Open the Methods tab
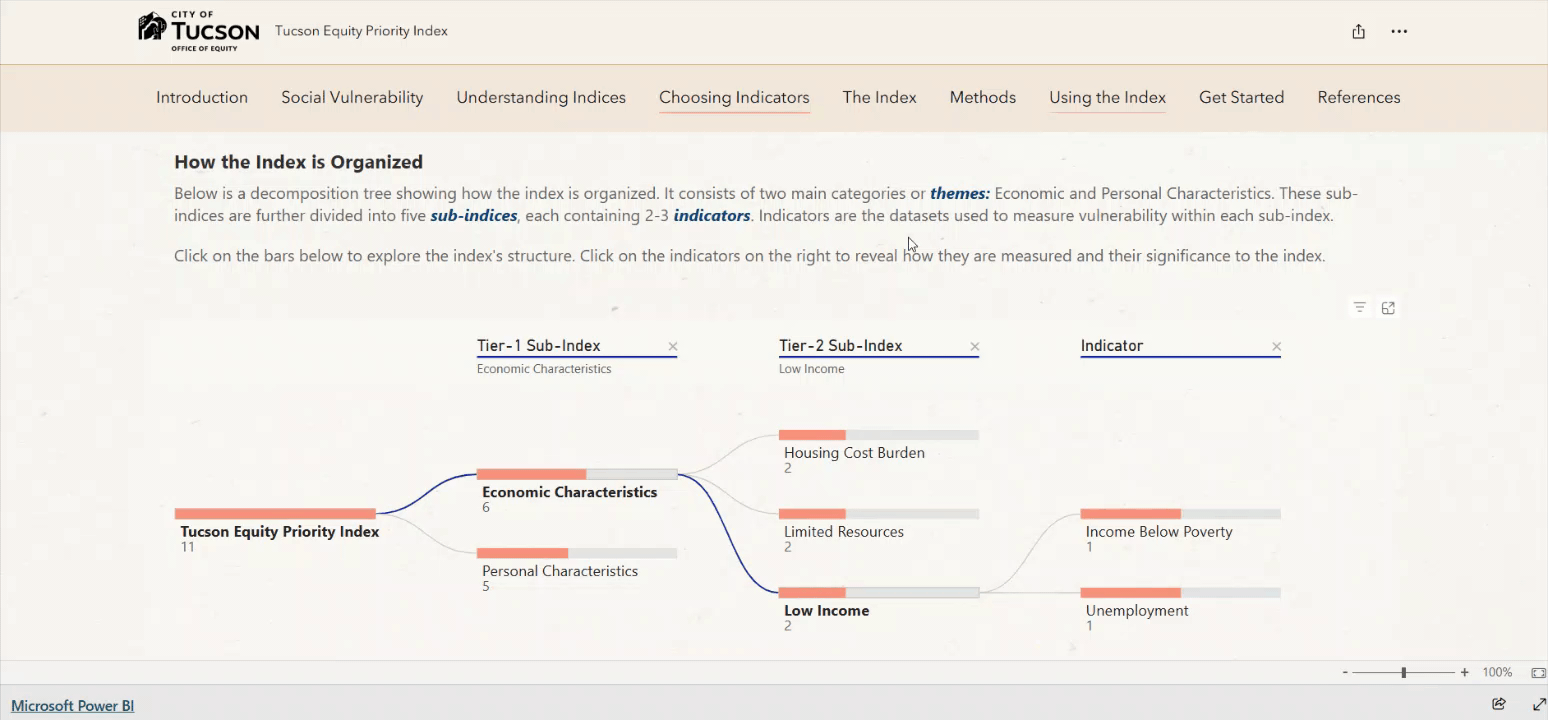Viewport: 1548px width, 720px height. click(x=982, y=97)
